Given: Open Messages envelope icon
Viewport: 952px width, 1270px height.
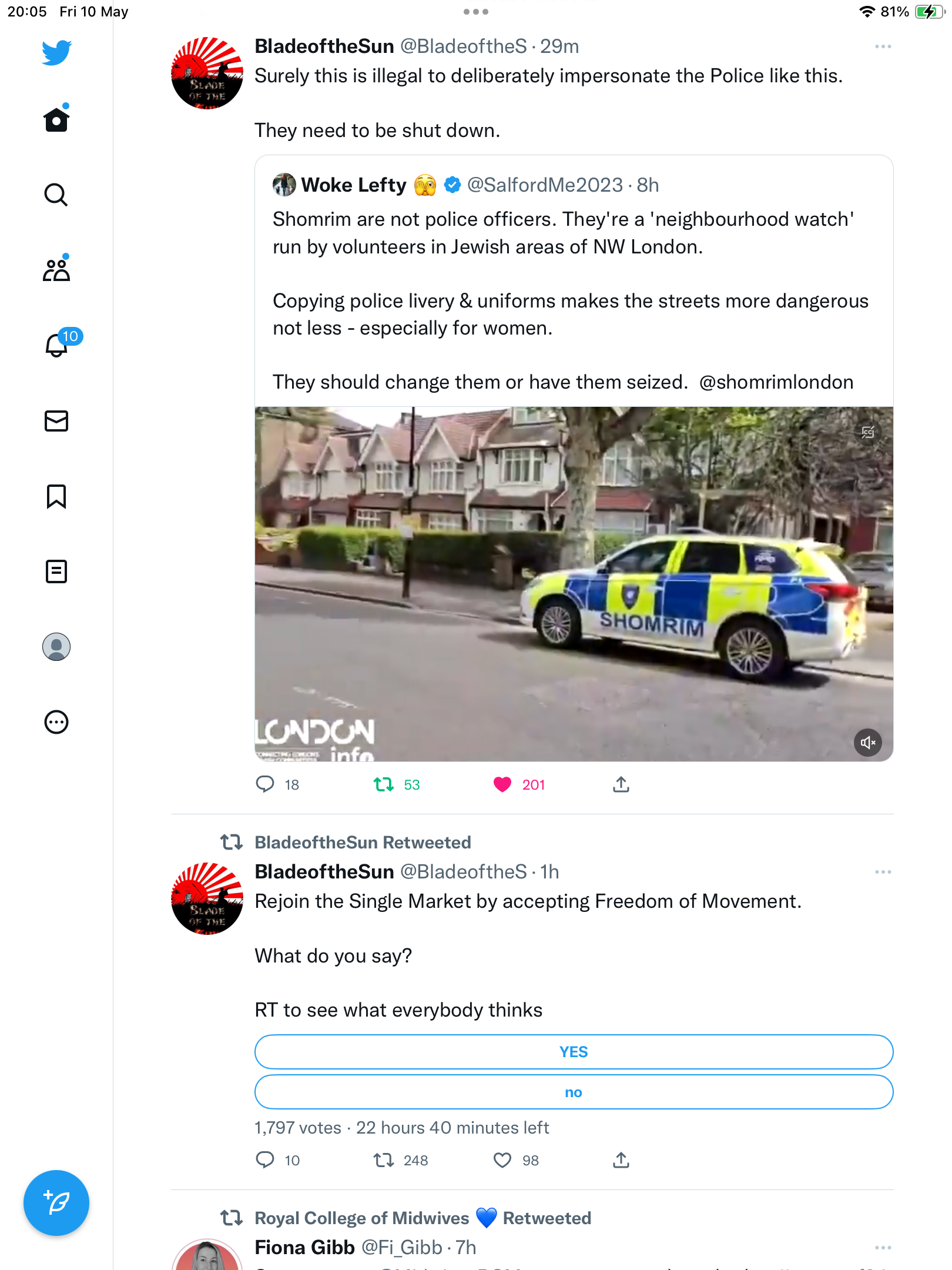Looking at the screenshot, I should [x=56, y=421].
